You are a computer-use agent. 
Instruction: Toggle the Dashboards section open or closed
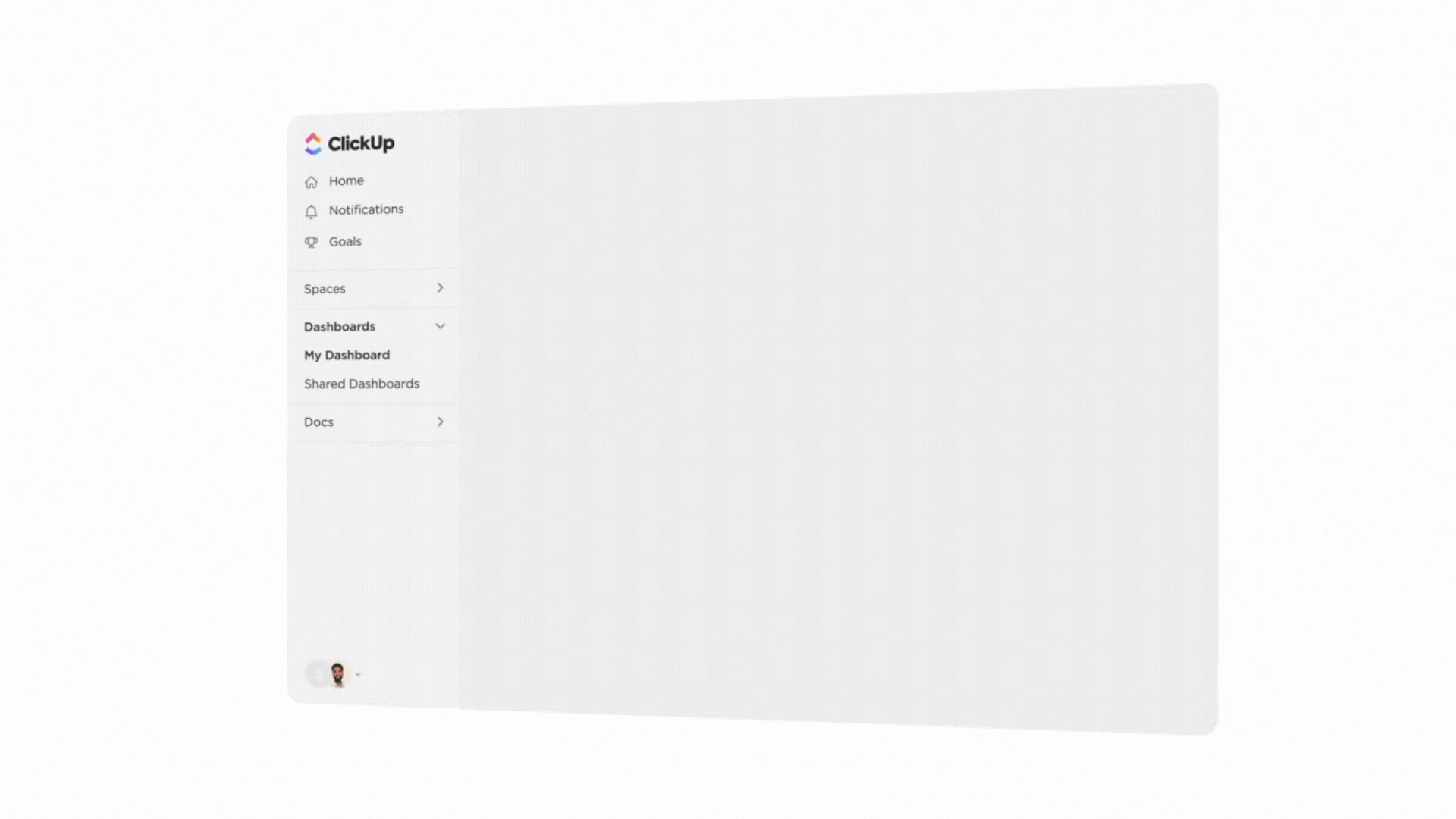[440, 325]
